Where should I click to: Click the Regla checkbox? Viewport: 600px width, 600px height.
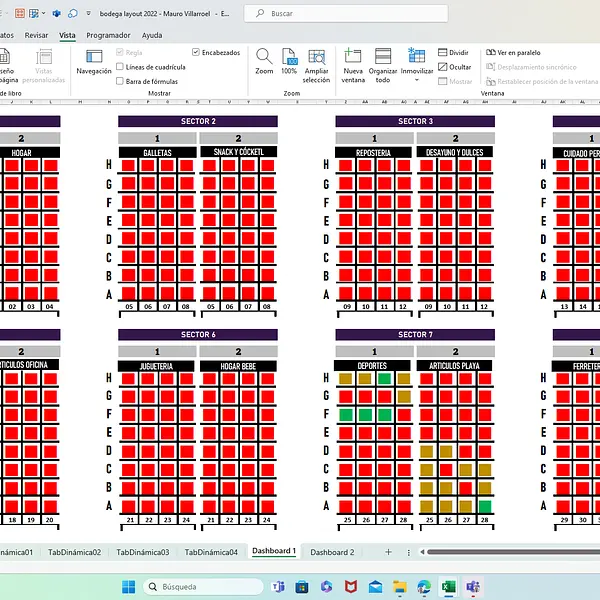tap(120, 52)
